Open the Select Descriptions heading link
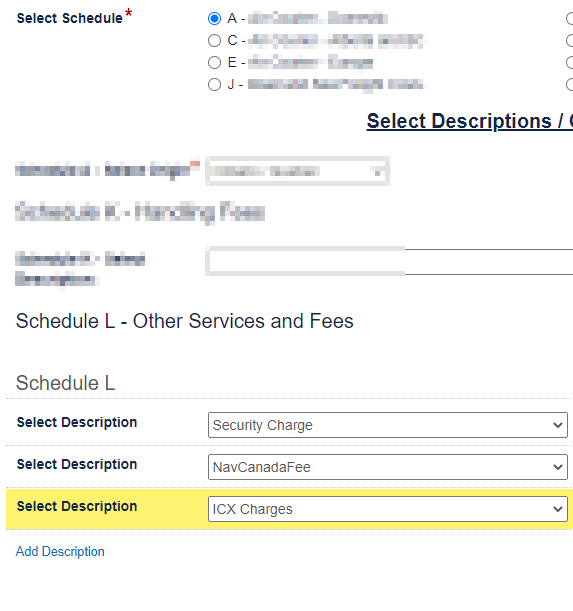 470,121
